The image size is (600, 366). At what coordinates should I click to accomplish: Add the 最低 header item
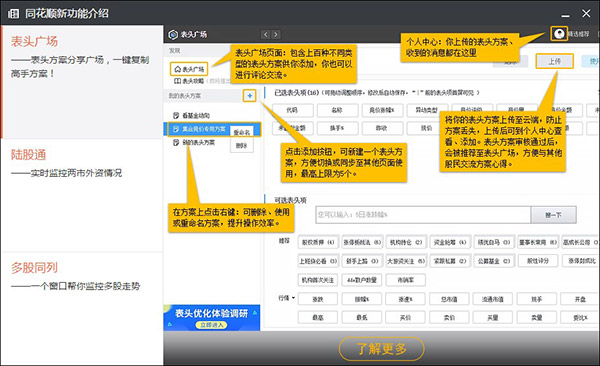point(362,317)
